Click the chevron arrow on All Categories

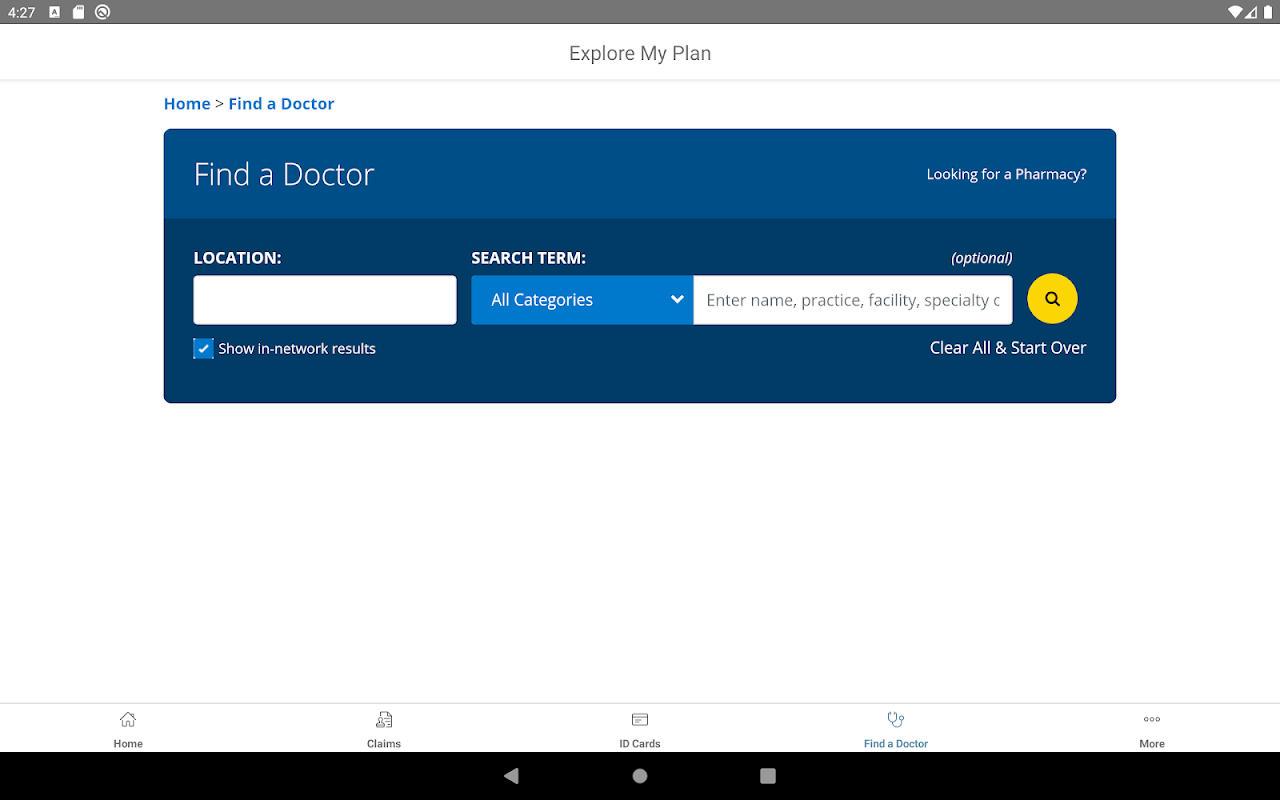pos(677,300)
